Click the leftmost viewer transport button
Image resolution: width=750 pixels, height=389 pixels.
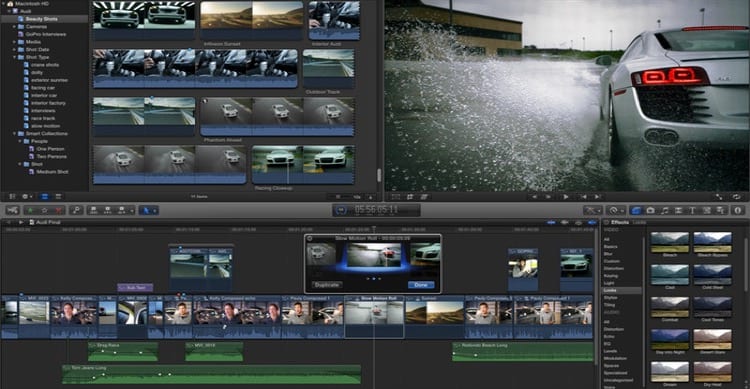pos(534,197)
